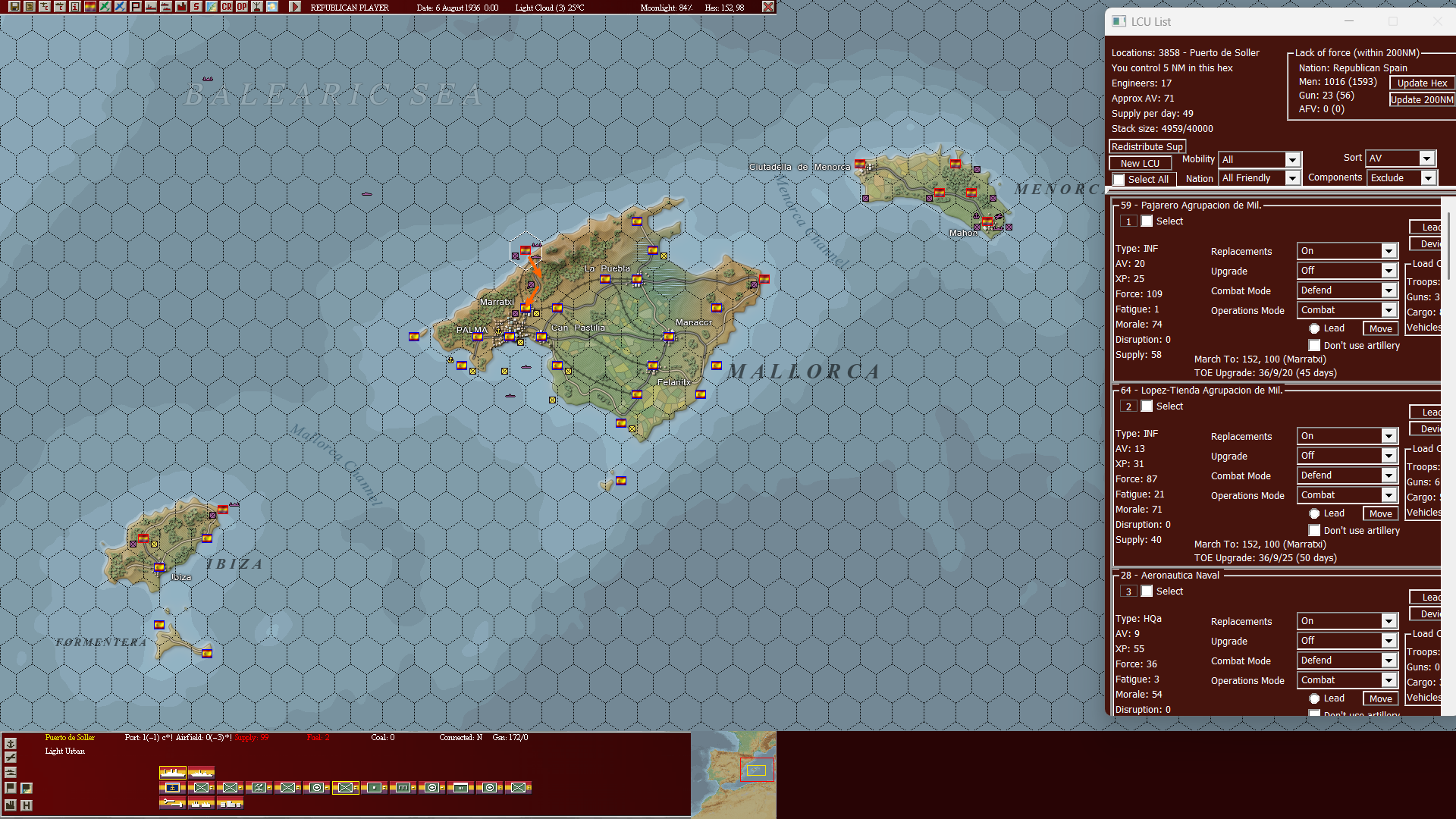Click the CR combat report icon

click(x=226, y=7)
